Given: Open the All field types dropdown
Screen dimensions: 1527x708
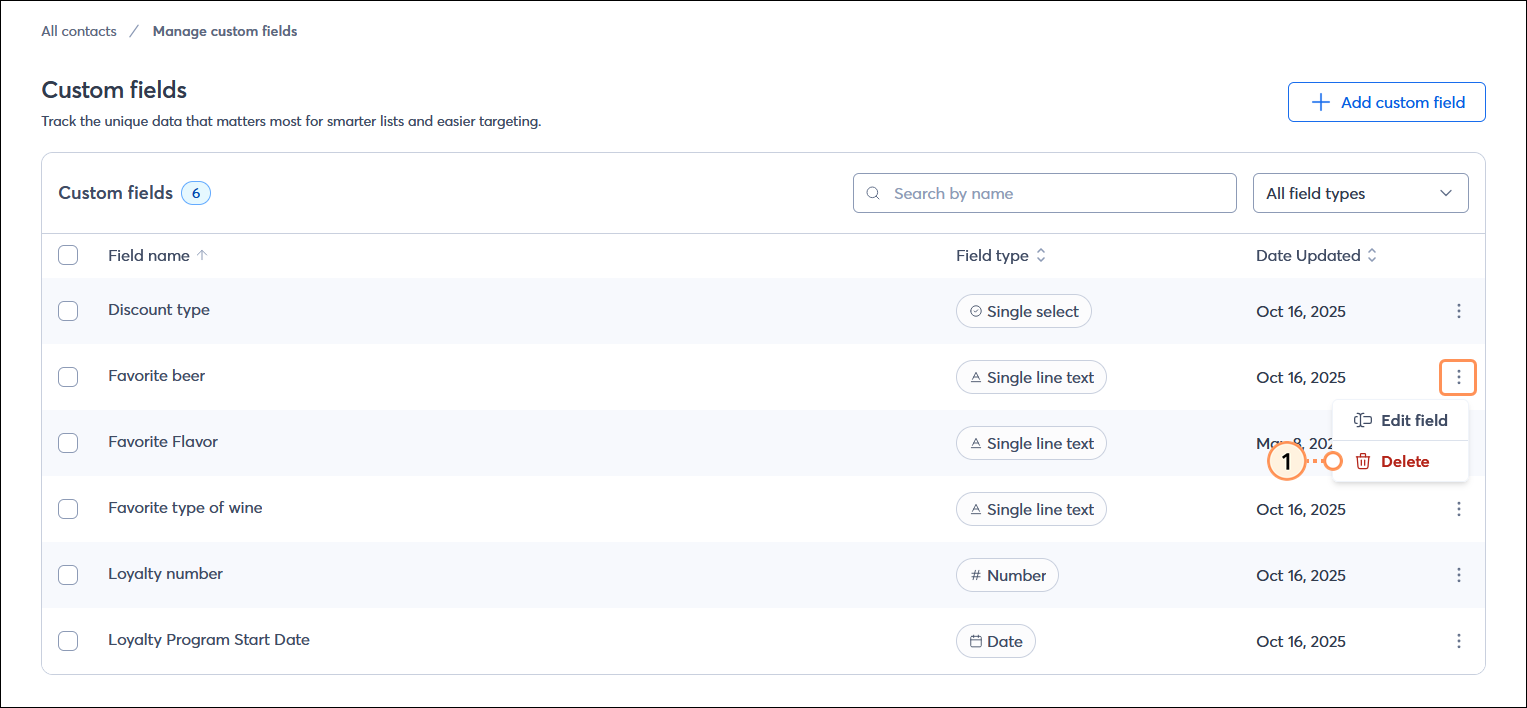Looking at the screenshot, I should [x=1360, y=192].
